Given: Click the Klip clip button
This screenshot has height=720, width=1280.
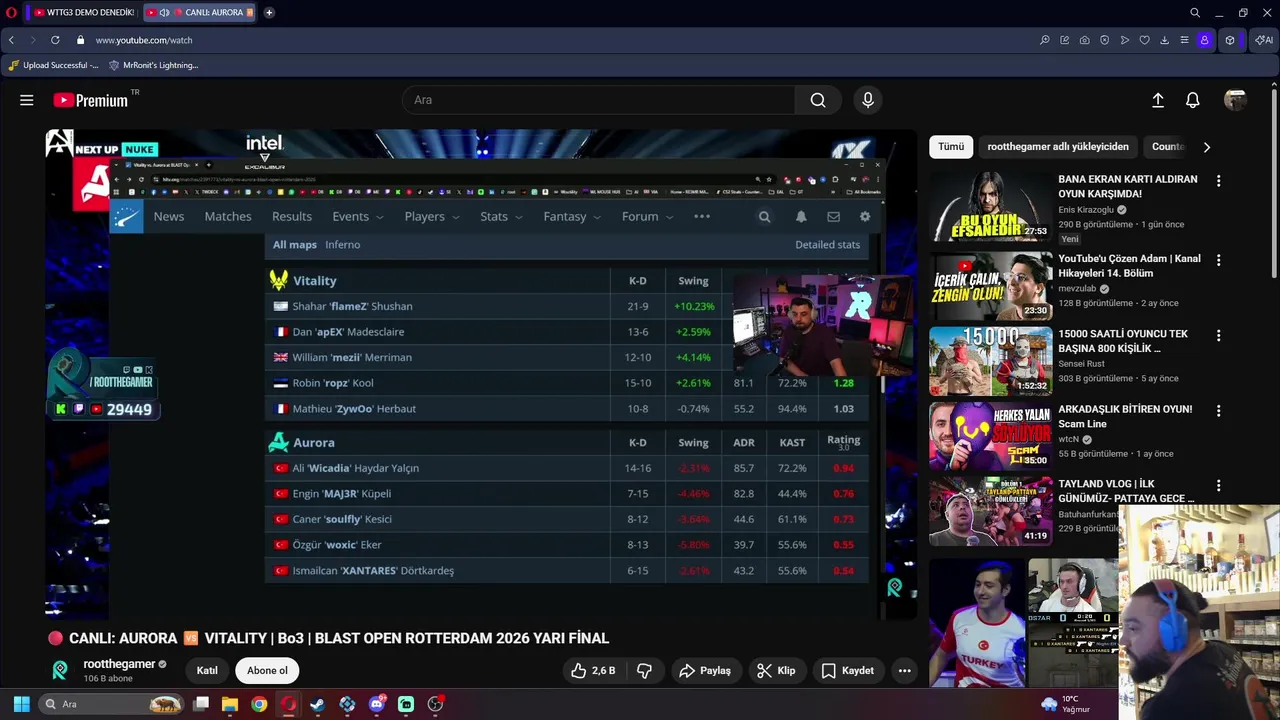Looking at the screenshot, I should pyautogui.click(x=776, y=671).
